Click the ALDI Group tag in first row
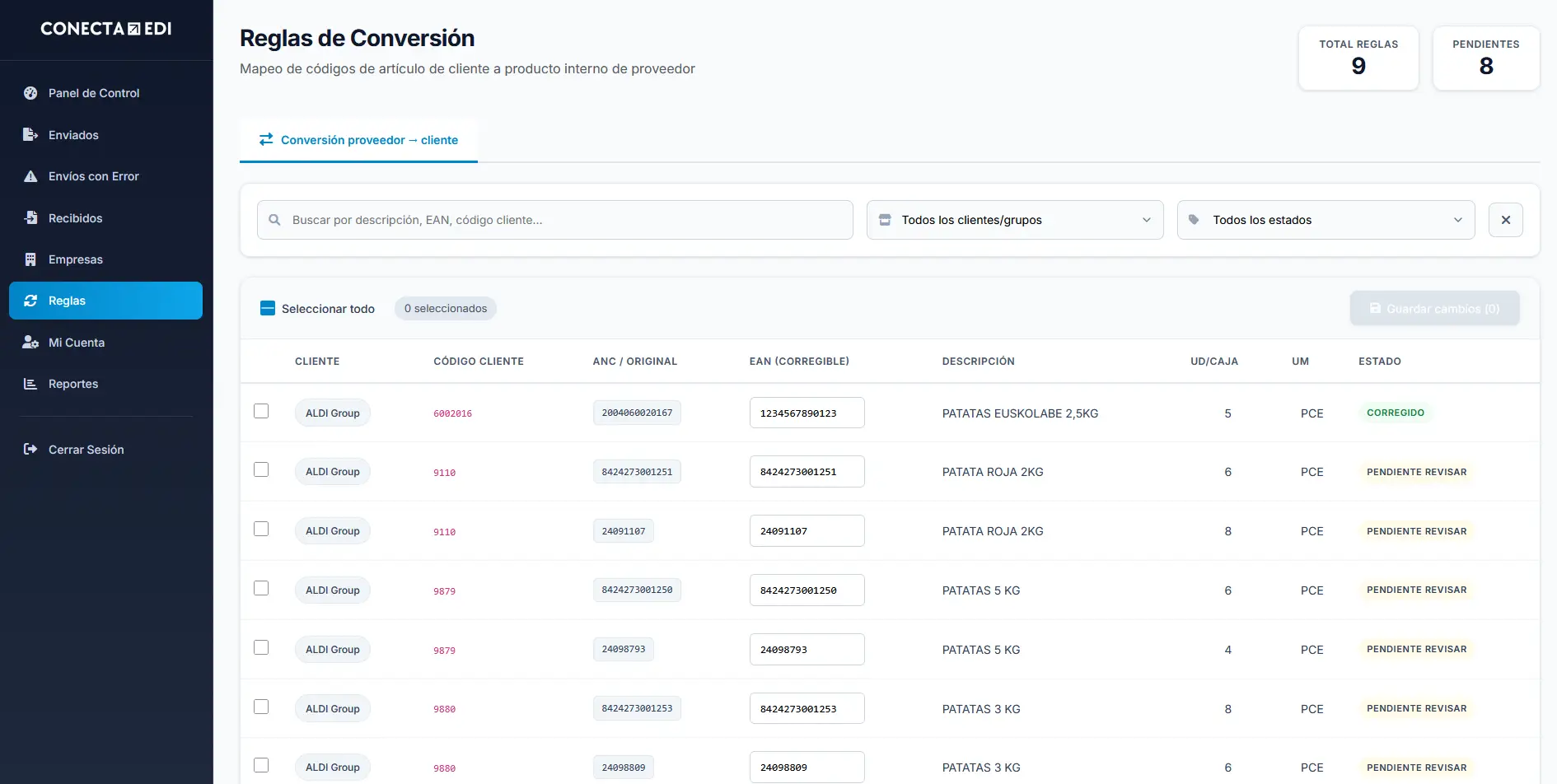Viewport: 1557px width, 784px height. coord(332,413)
